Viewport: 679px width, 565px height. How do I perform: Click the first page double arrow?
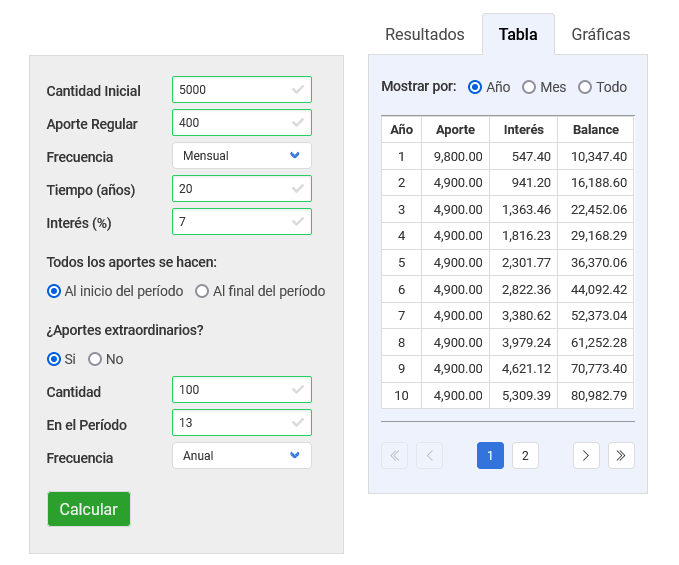click(x=394, y=456)
